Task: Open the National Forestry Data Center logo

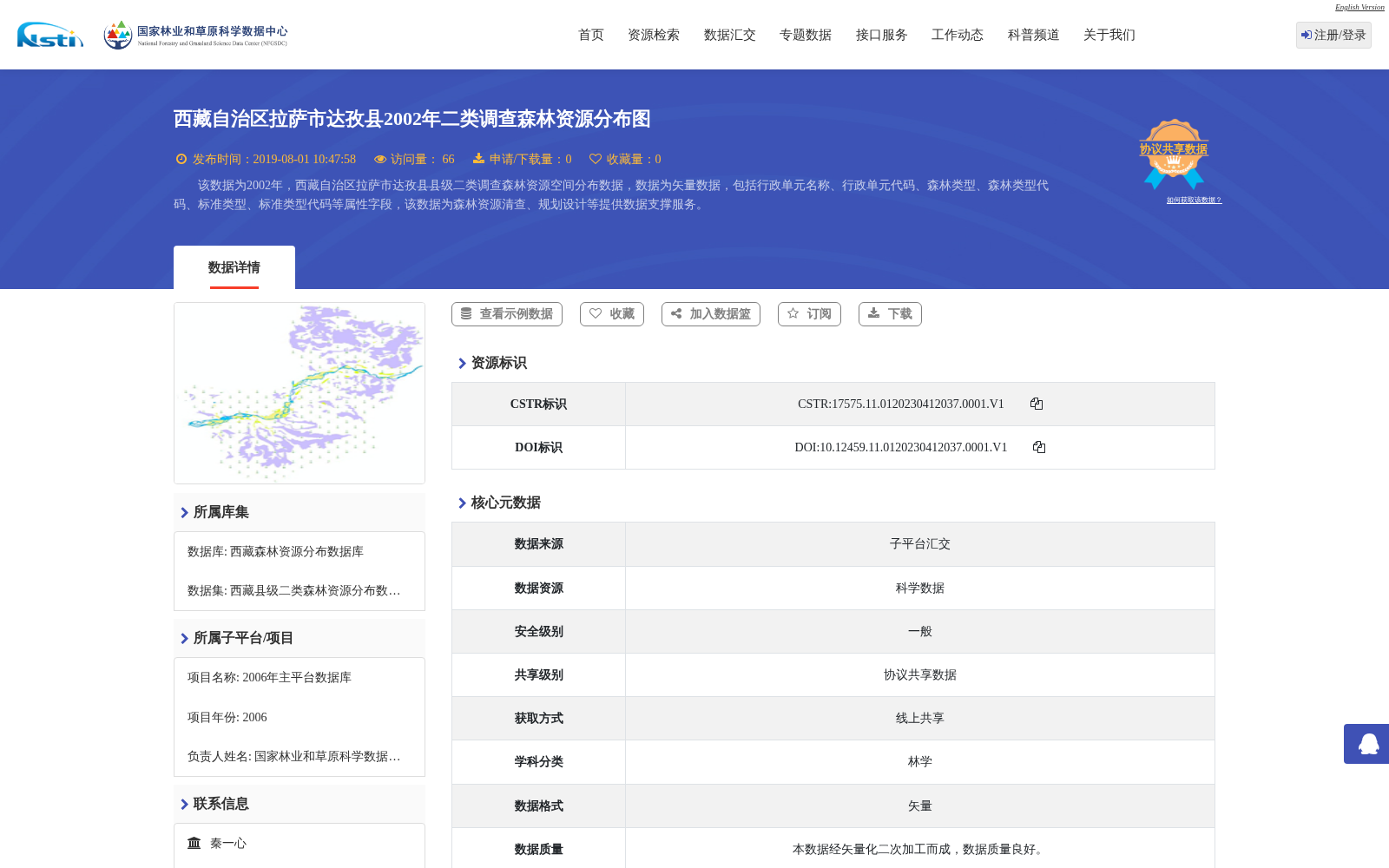Action: 195,35
